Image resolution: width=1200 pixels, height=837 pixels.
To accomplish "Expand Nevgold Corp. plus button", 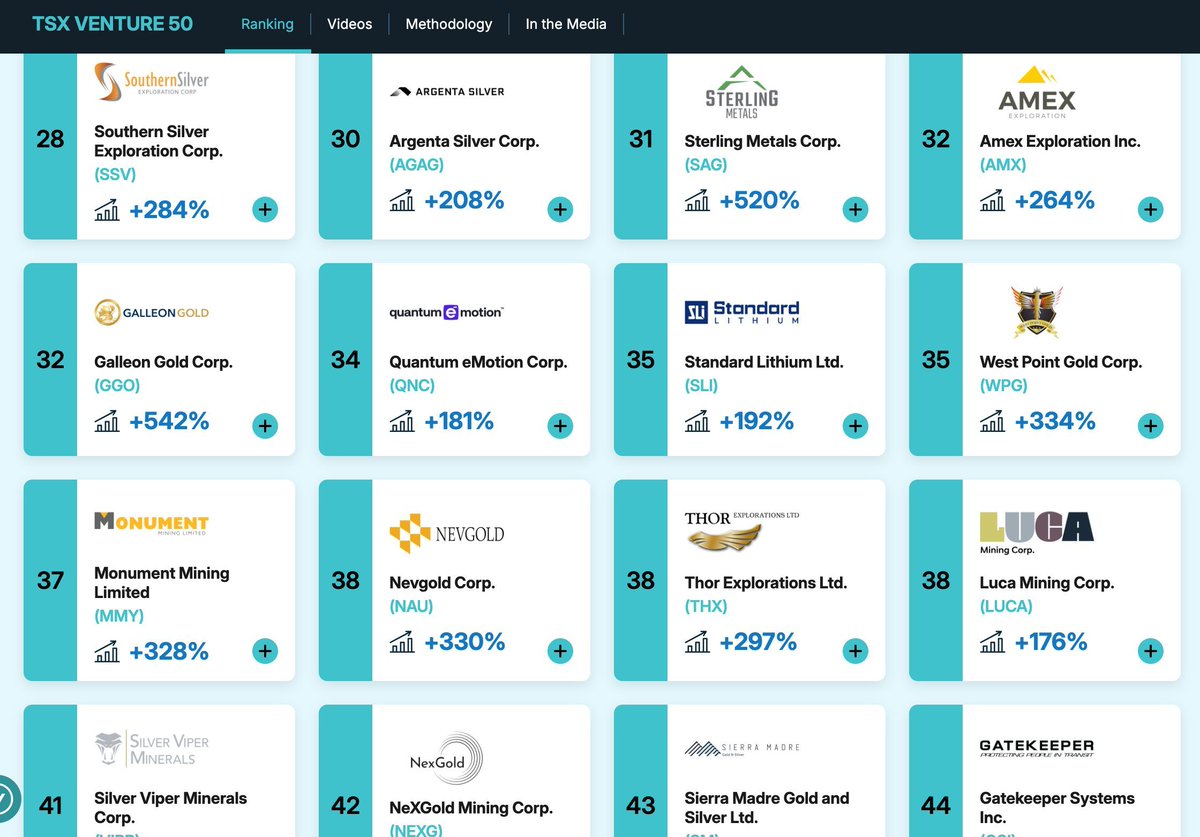I will click(560, 651).
